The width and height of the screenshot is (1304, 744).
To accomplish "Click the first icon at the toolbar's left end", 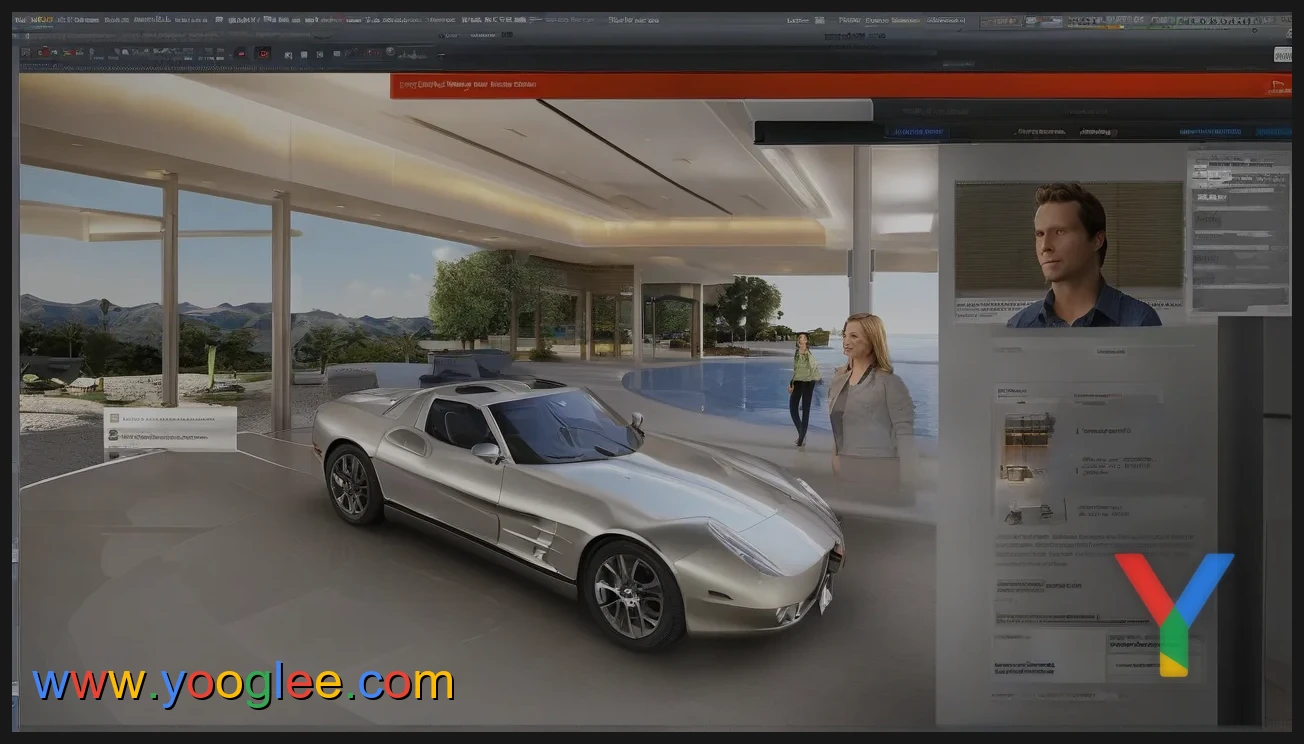I will (x=26, y=53).
